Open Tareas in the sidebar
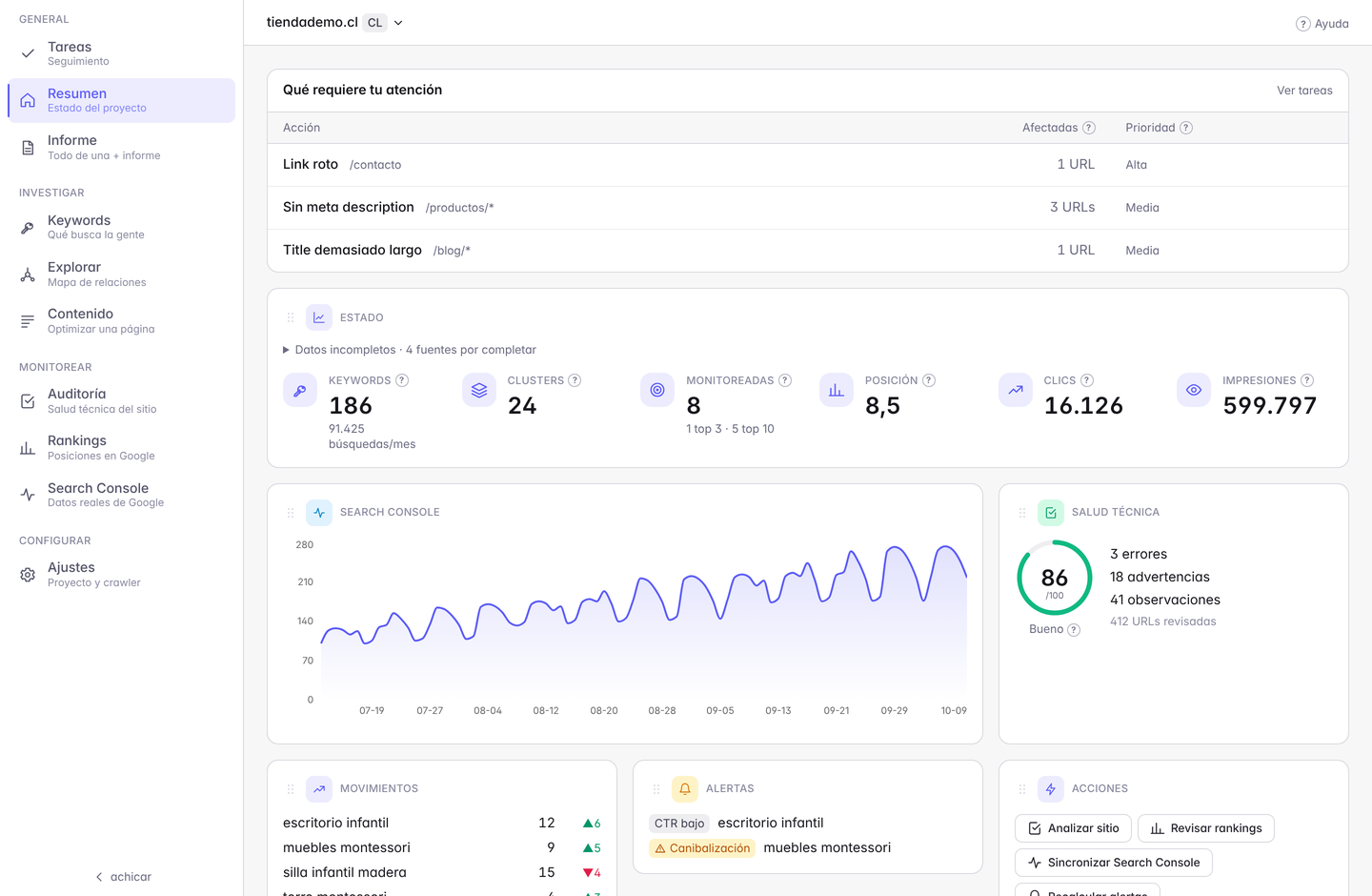The image size is (1372, 896). pos(121,53)
